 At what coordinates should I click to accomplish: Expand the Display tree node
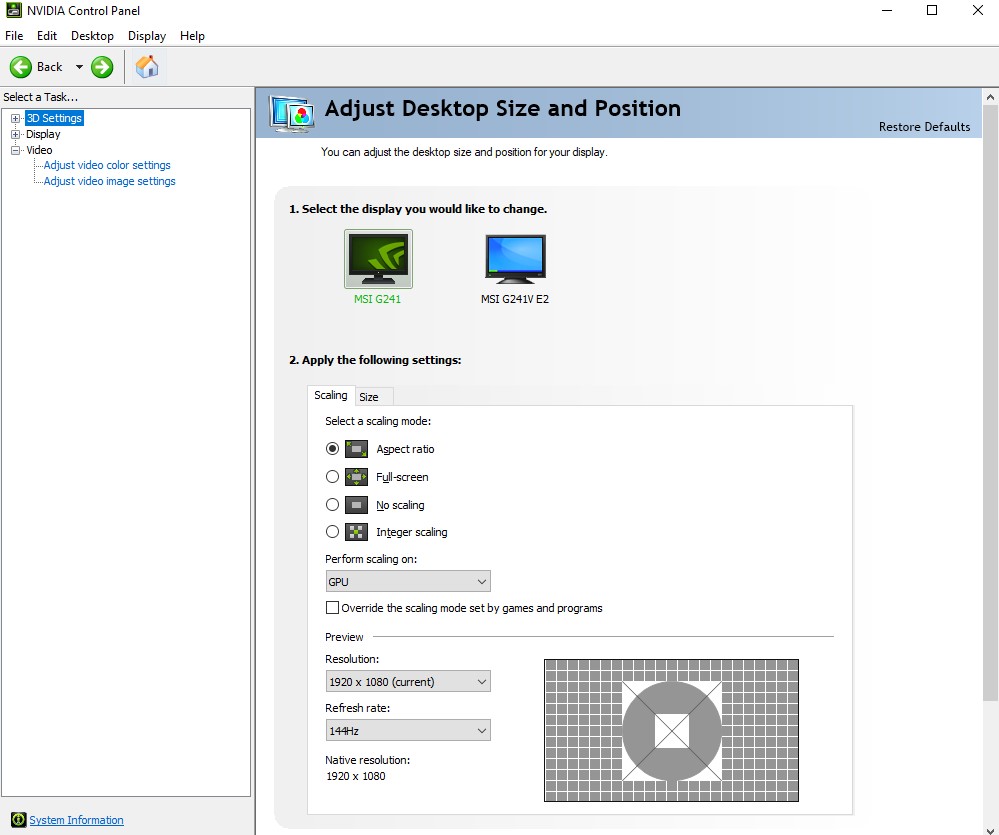pyautogui.click(x=15, y=134)
